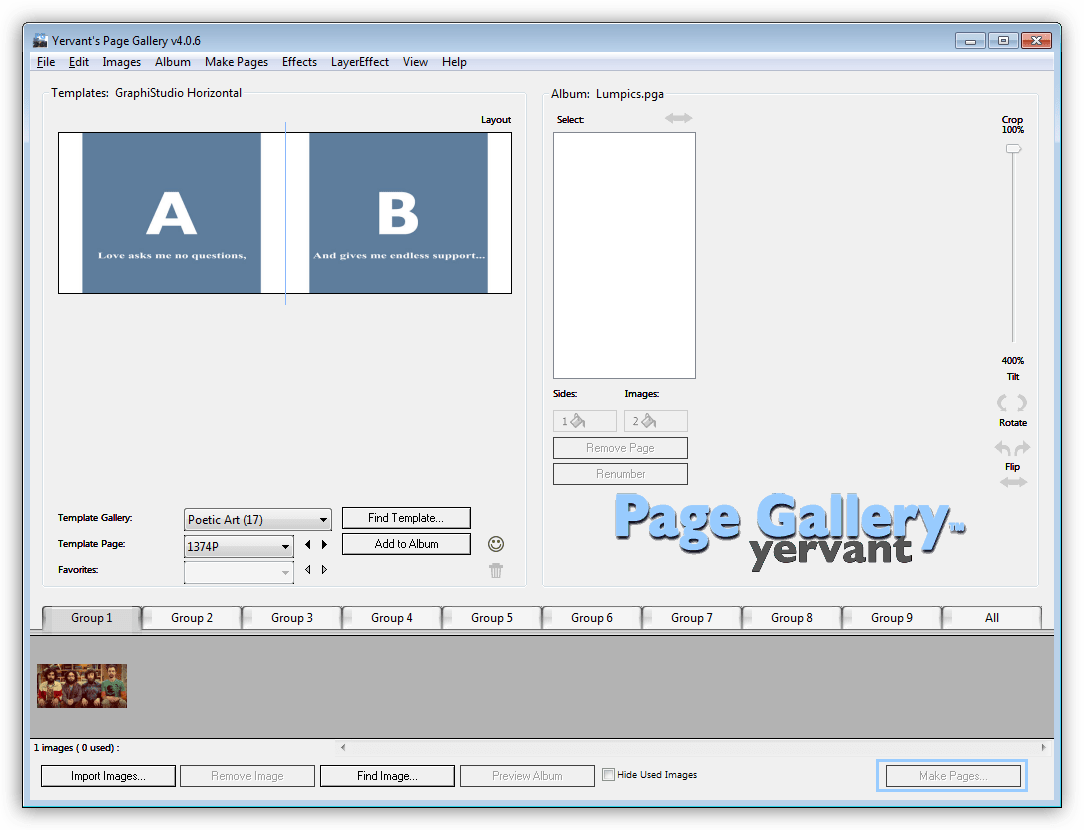Open the Template Gallery dropdown showing Poetic Art (17)
This screenshot has width=1084, height=830.
pyautogui.click(x=258, y=520)
